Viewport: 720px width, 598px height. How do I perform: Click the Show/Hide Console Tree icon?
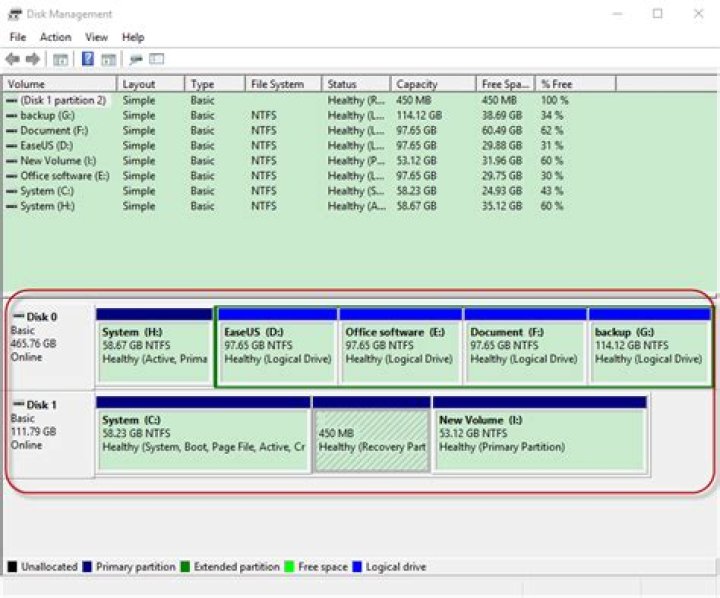tap(61, 59)
